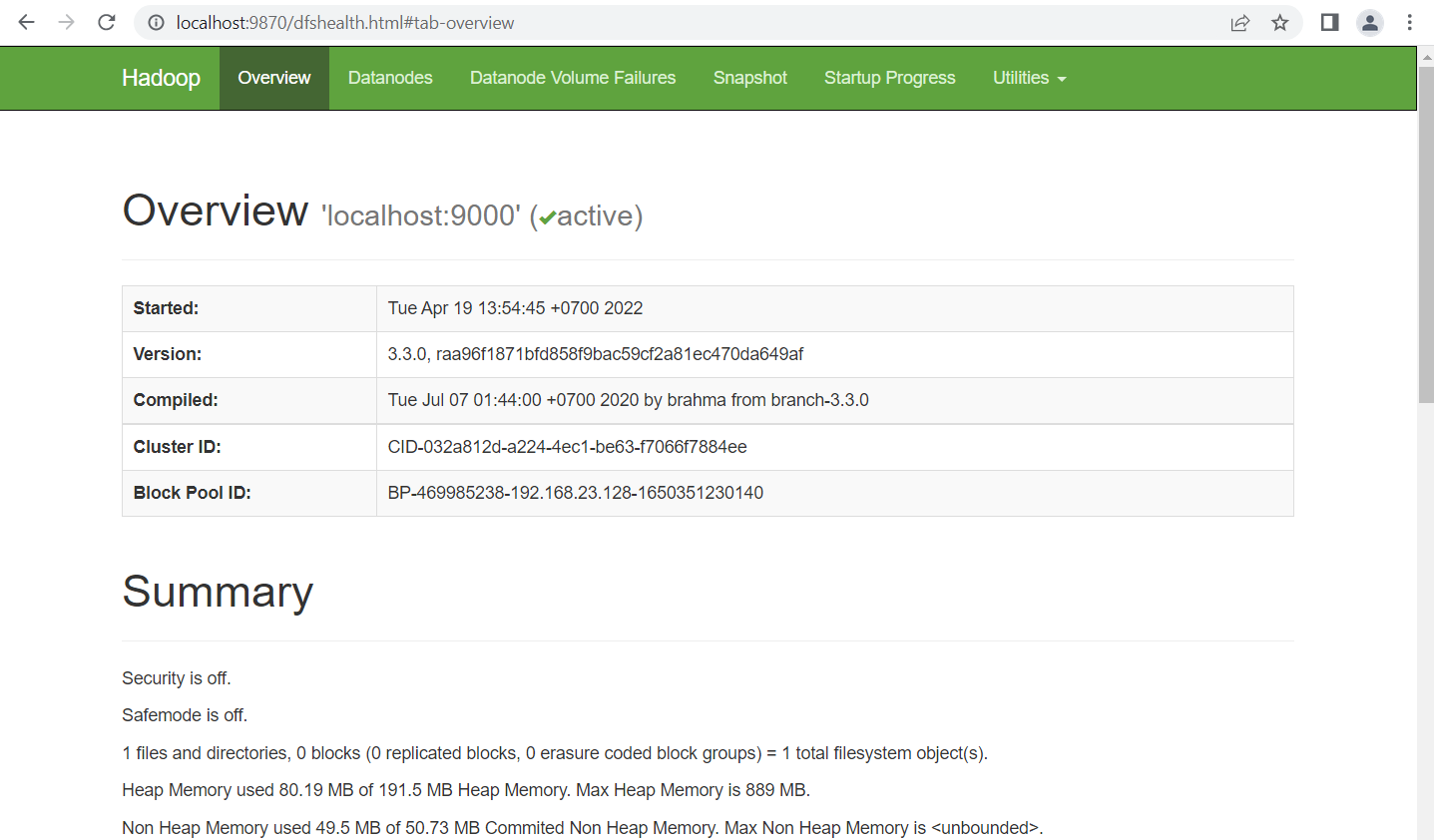The image size is (1434, 840).
Task: Open the Datanodes tab
Action: tap(390, 78)
